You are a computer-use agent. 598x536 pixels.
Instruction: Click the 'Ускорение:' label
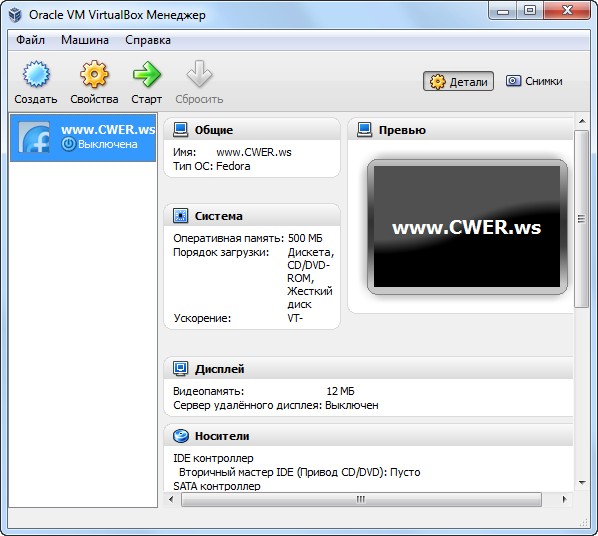(202, 318)
